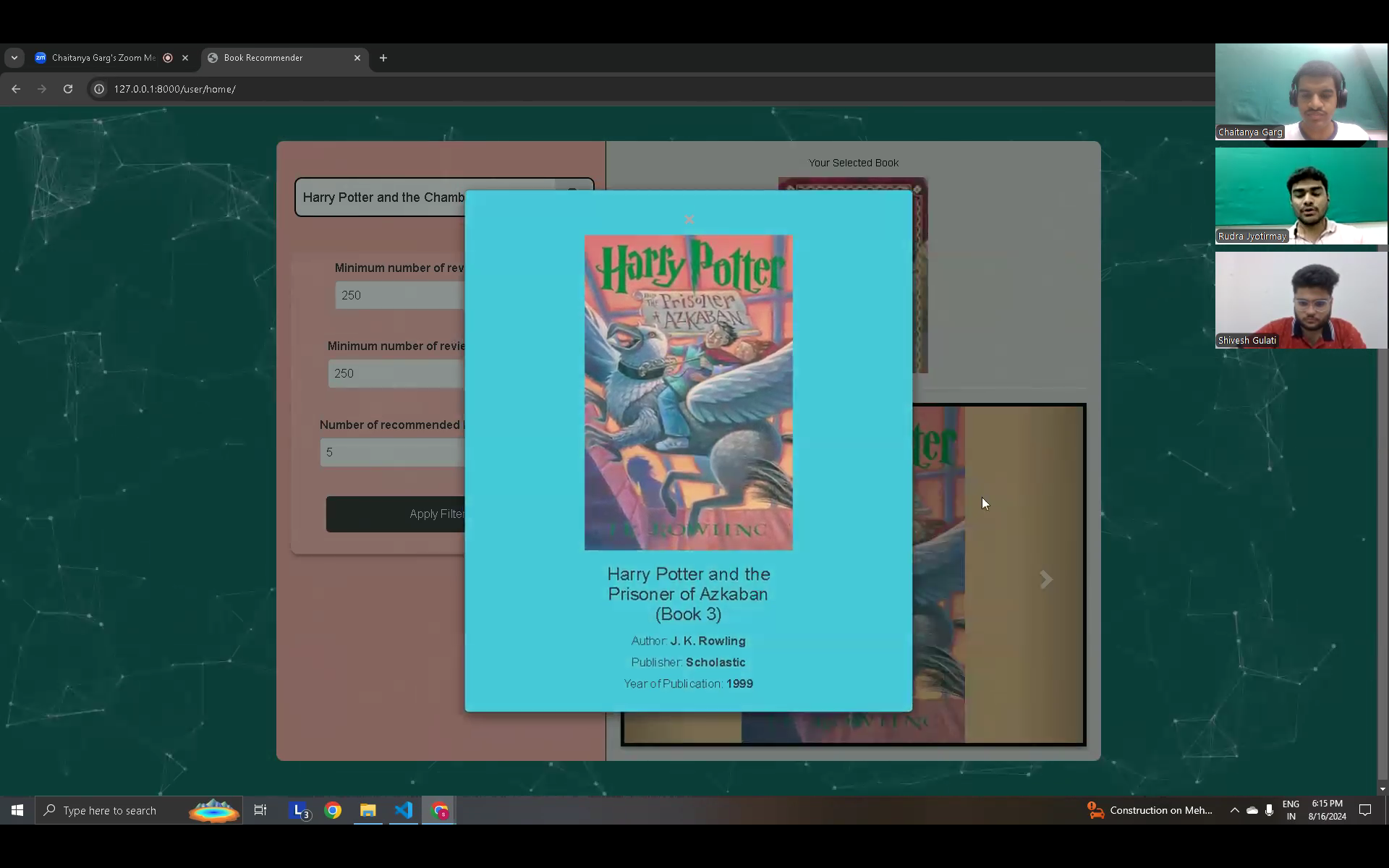The image size is (1389, 868).
Task: Go back in browser history
Action: 16,89
